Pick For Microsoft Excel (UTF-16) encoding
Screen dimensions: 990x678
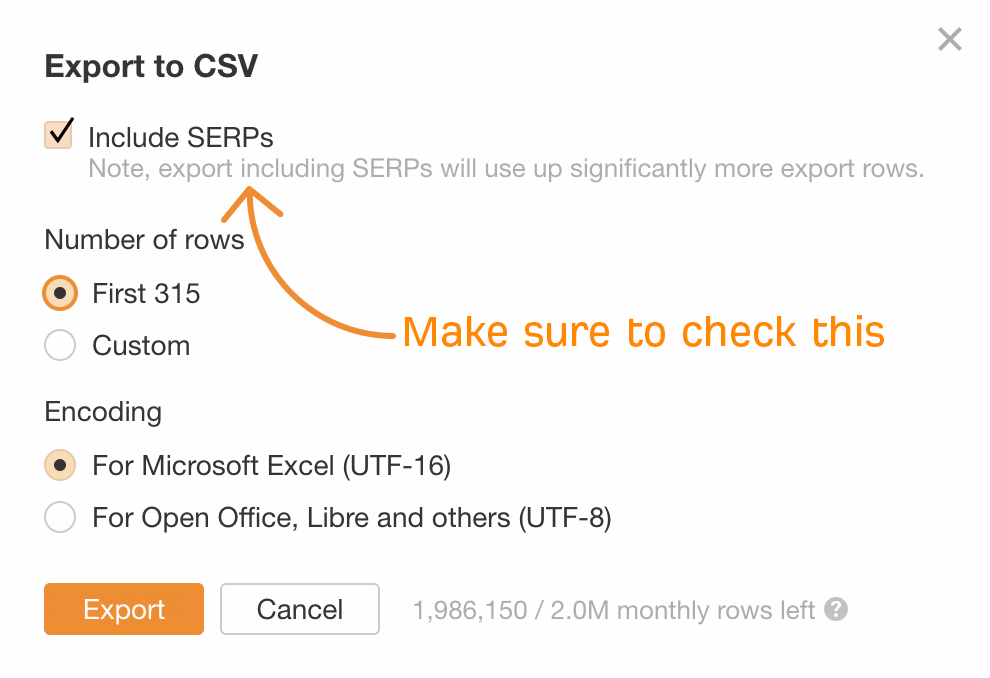pyautogui.click(x=59, y=466)
